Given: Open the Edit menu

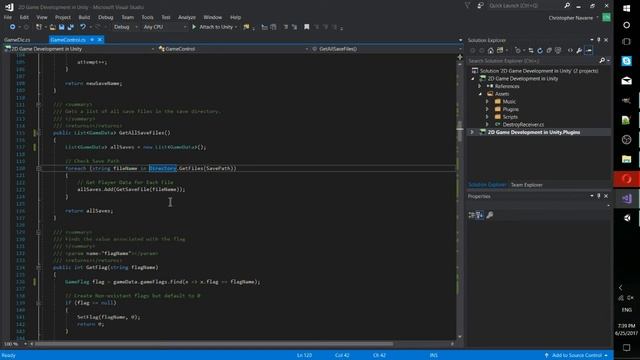Looking at the screenshot, I should click(24, 17).
